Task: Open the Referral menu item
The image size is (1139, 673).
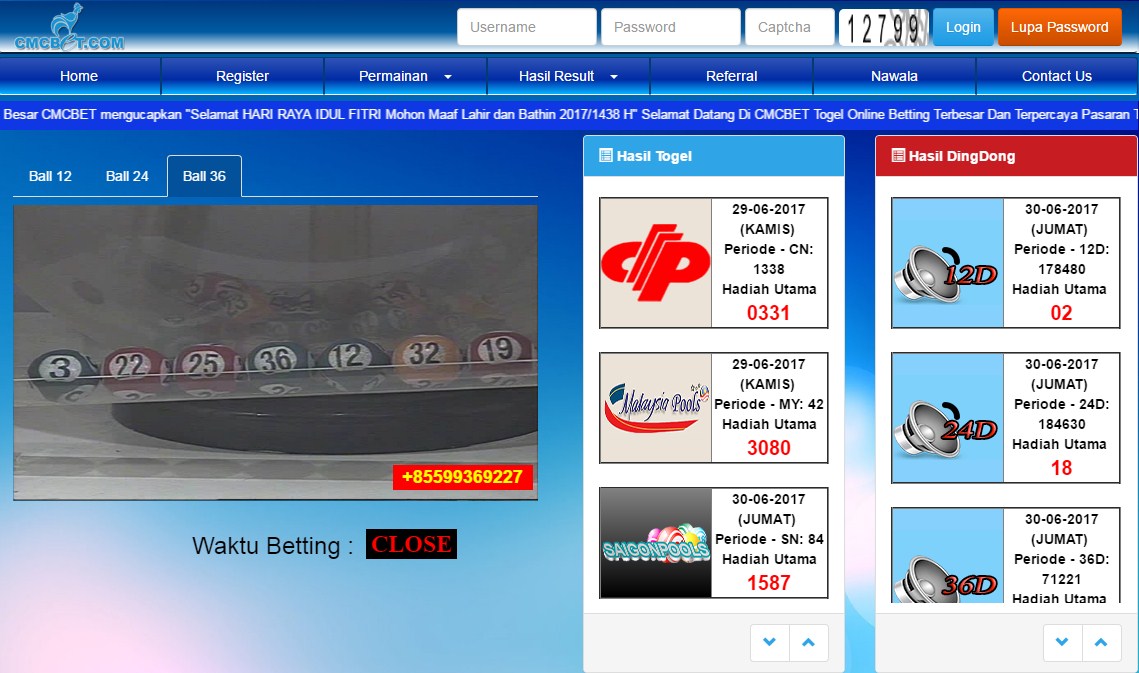Action: [x=731, y=76]
